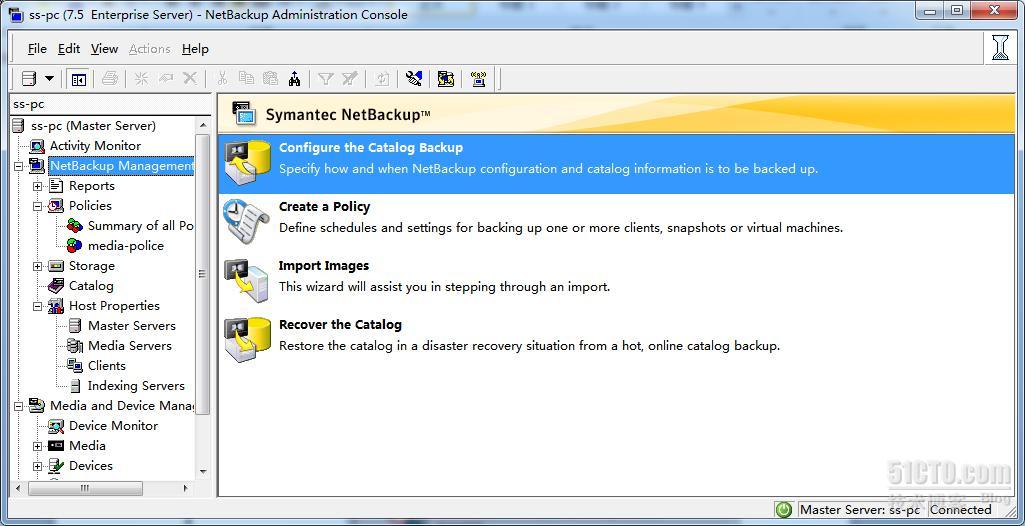Open Configure the Catalog Backup wizard title
1025x526 pixels.
371,148
